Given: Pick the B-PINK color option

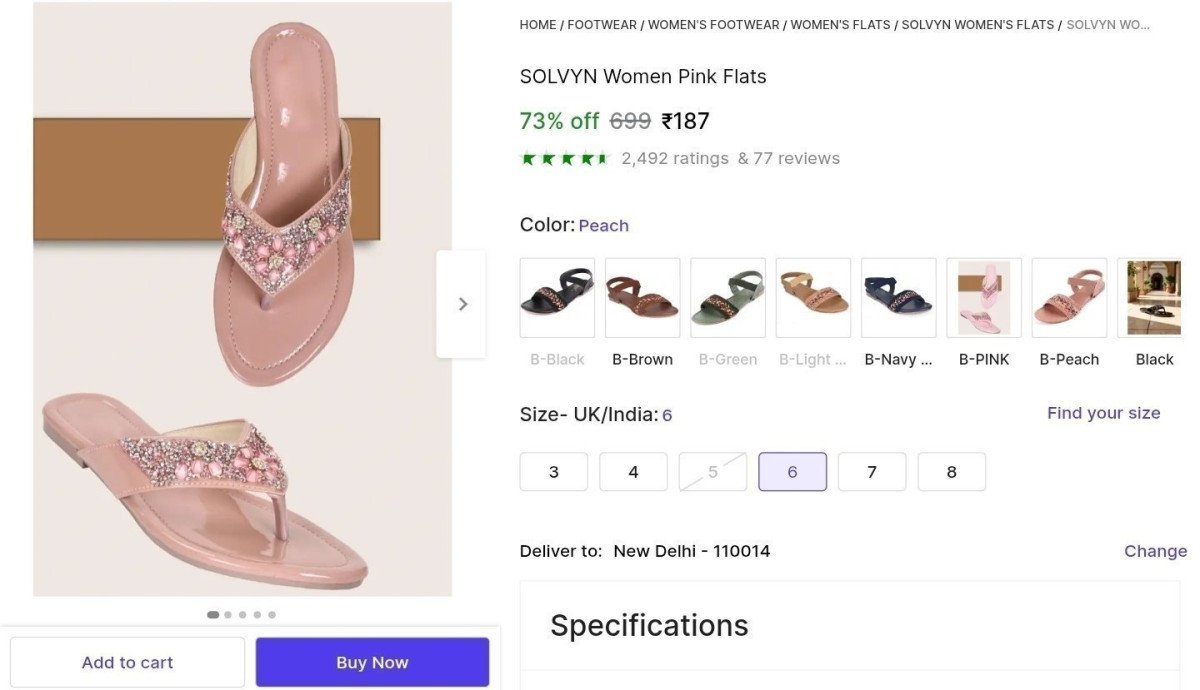Looking at the screenshot, I should (x=983, y=297).
